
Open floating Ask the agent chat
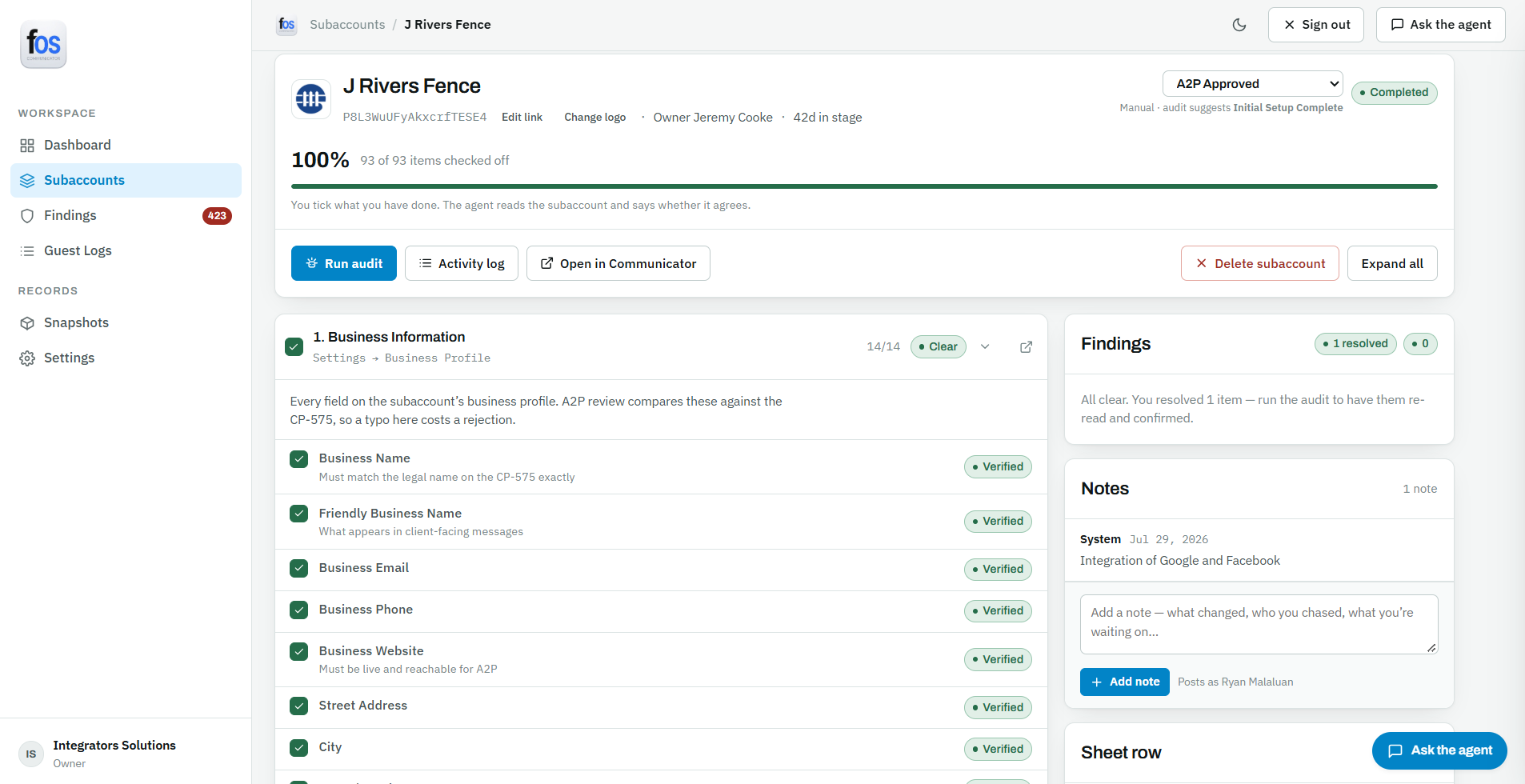tap(1439, 750)
